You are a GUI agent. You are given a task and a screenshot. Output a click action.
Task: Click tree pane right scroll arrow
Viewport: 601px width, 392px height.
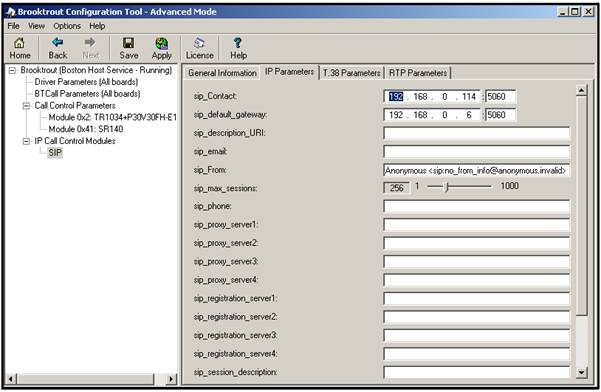[171, 379]
